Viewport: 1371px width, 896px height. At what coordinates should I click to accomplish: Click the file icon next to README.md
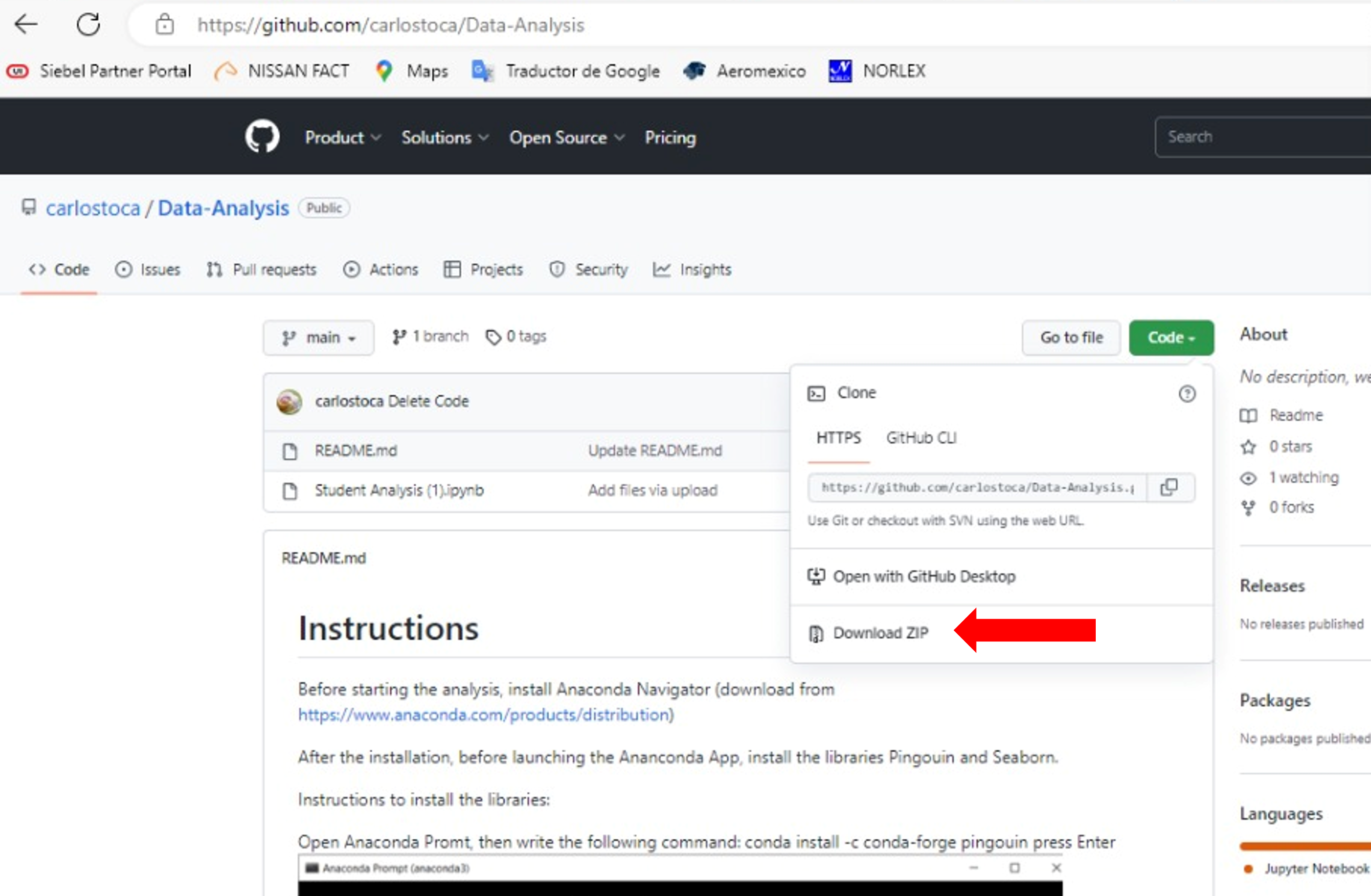pos(290,451)
